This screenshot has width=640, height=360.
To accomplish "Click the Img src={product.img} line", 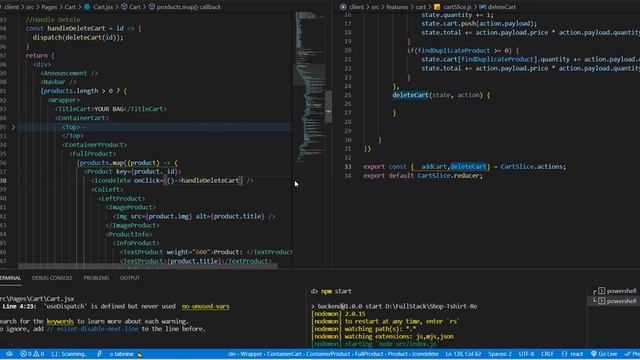I will point(194,216).
